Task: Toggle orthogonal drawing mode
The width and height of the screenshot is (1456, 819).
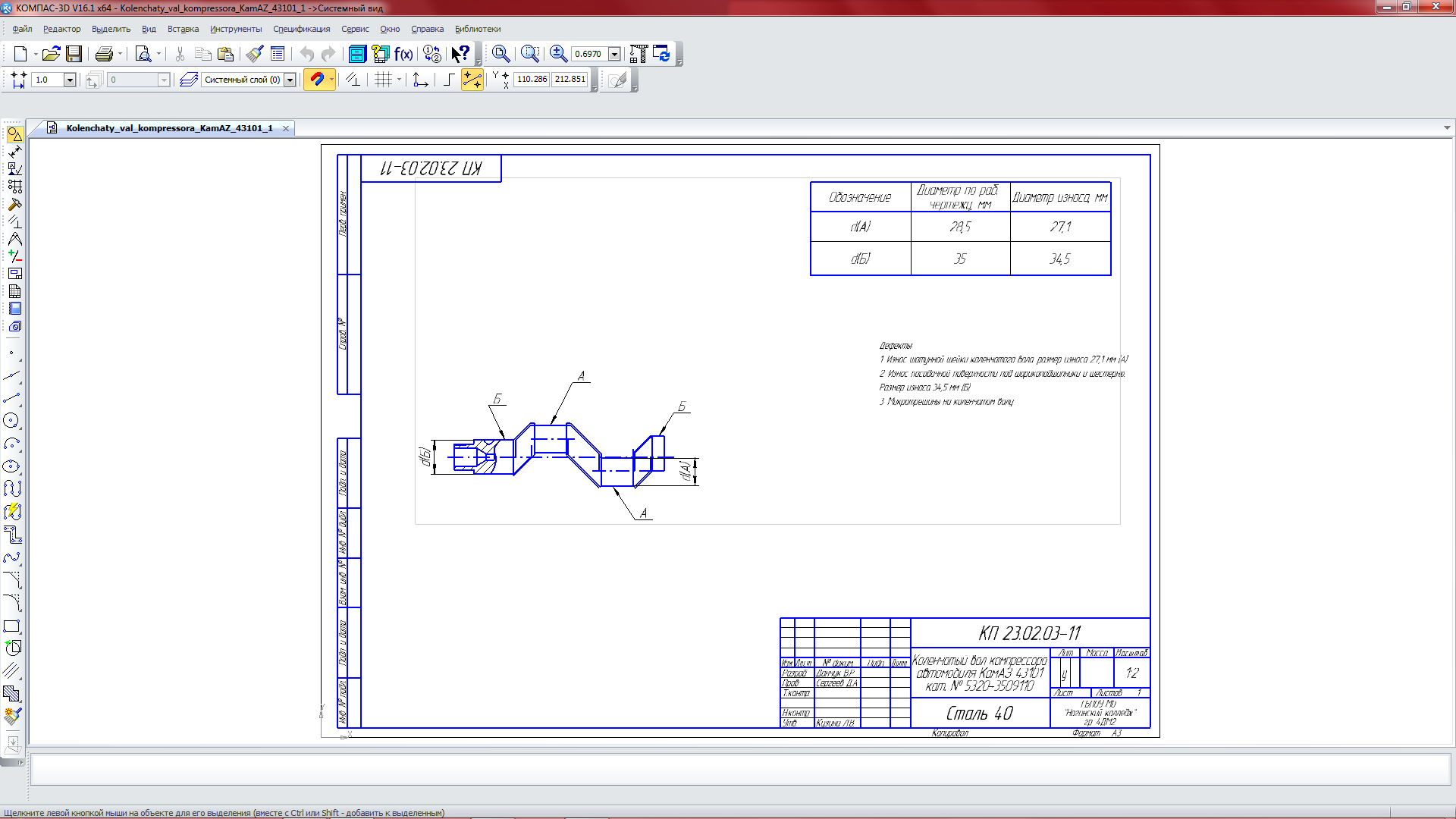Action: click(x=449, y=80)
